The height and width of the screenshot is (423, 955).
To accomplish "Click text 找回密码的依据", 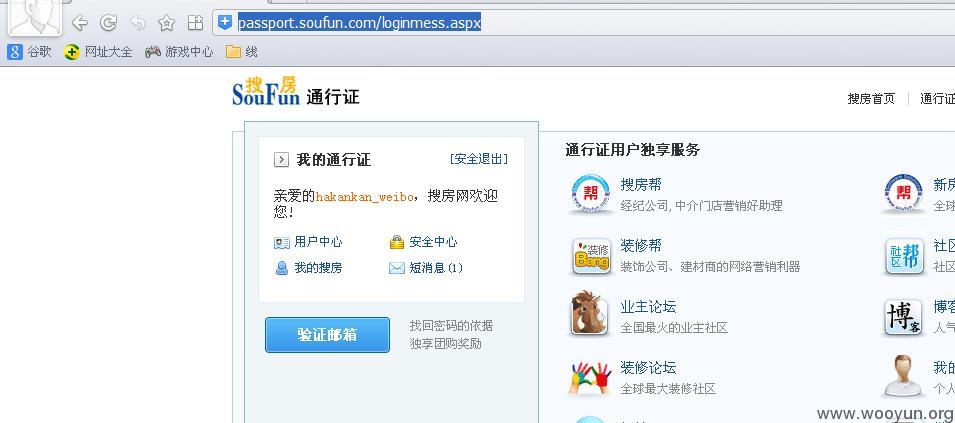I will (x=451, y=326).
